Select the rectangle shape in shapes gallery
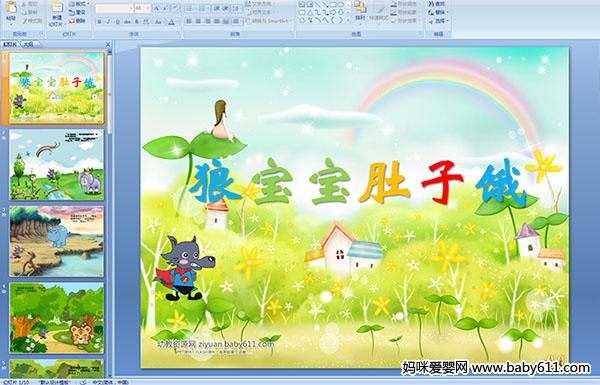Image resolution: width=600 pixels, height=385 pixels. pyautogui.click(x=334, y=4)
